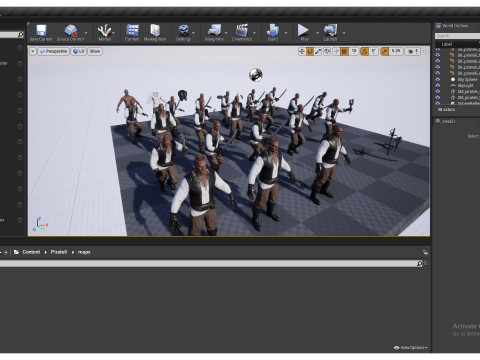The image size is (480, 360).
Task: Open the Lit view mode dropdown
Action: click(79, 51)
